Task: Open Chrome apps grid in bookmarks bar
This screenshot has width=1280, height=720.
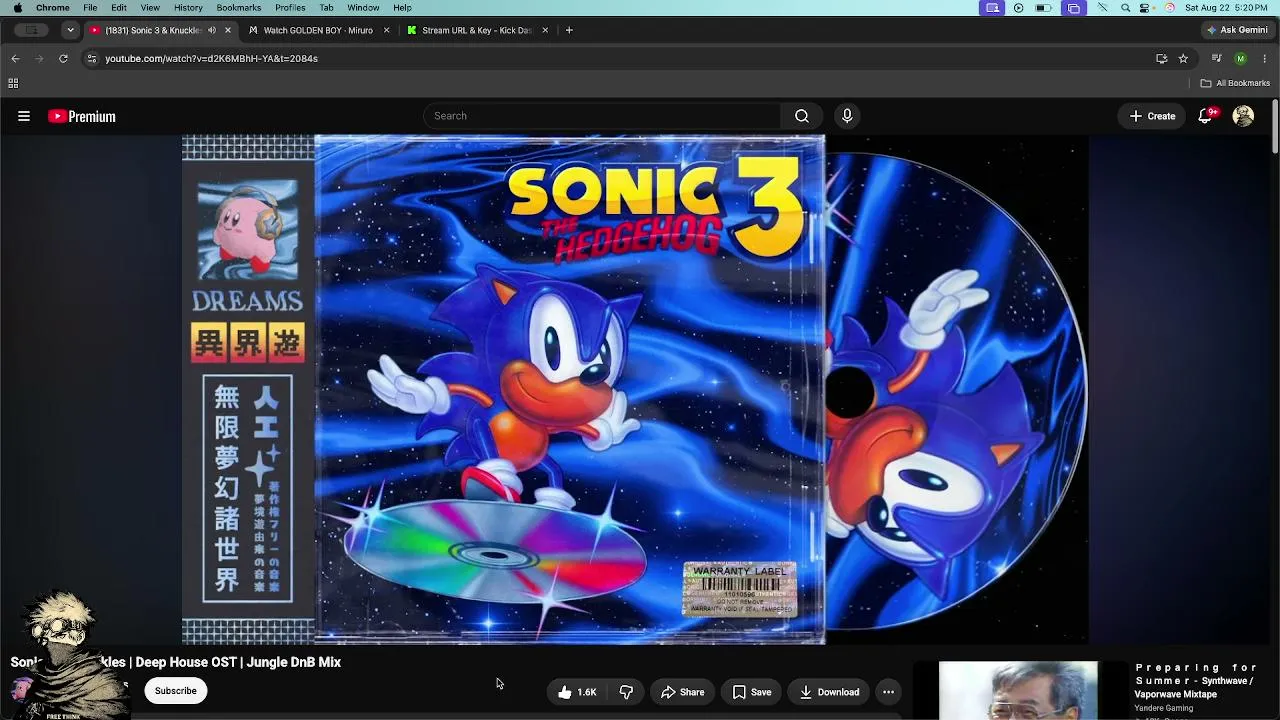Action: [13, 83]
